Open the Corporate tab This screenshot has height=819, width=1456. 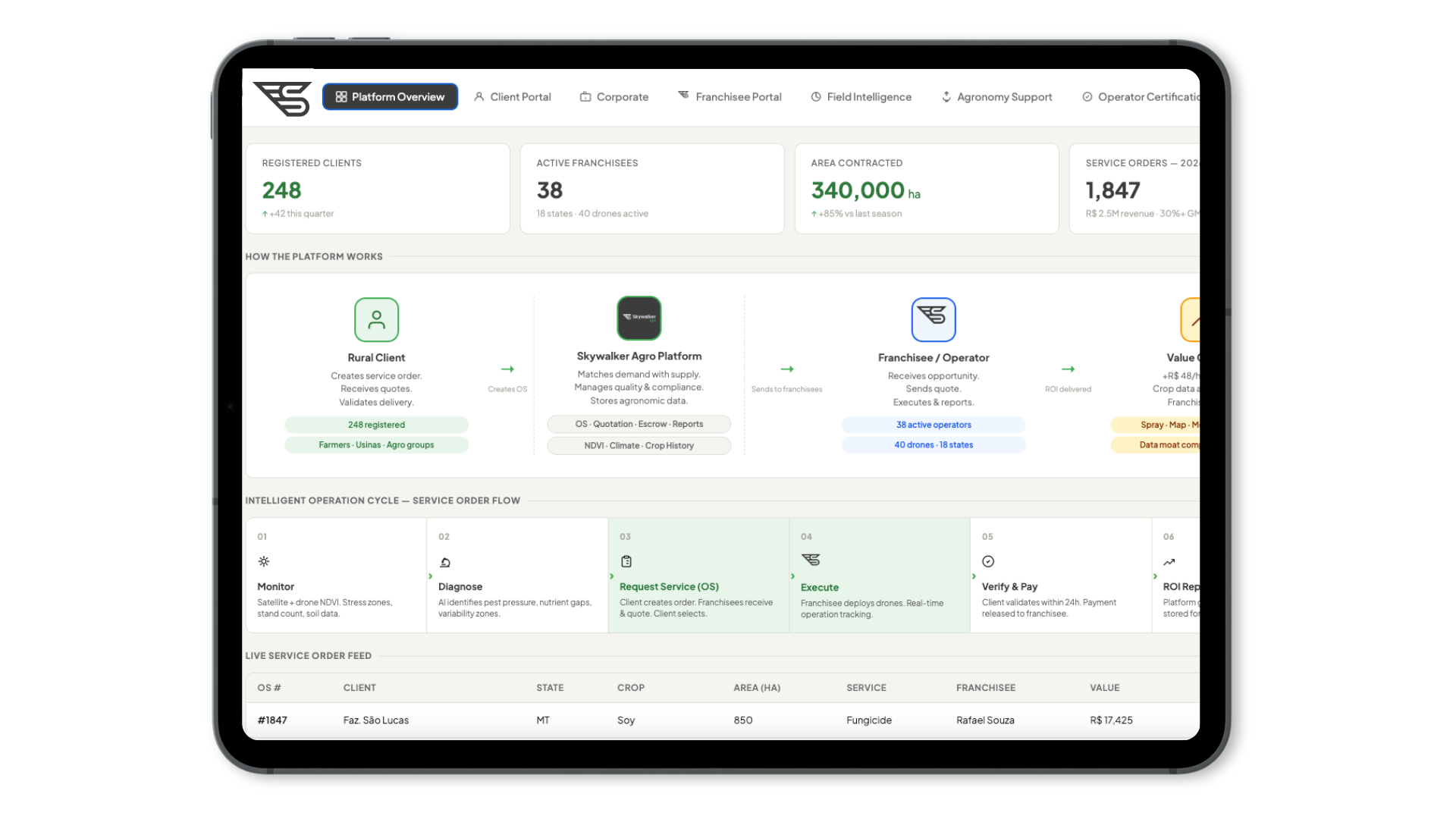pyautogui.click(x=613, y=97)
